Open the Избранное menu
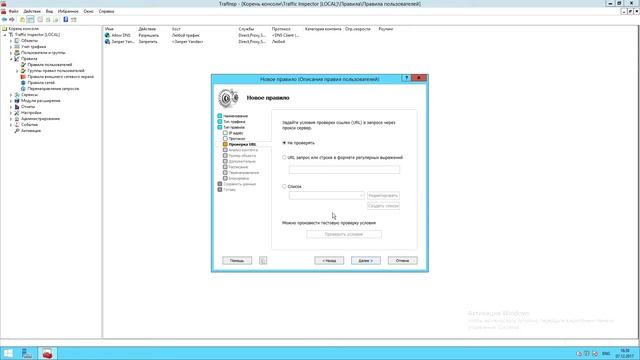This screenshot has width=640, height=360. [x=68, y=11]
